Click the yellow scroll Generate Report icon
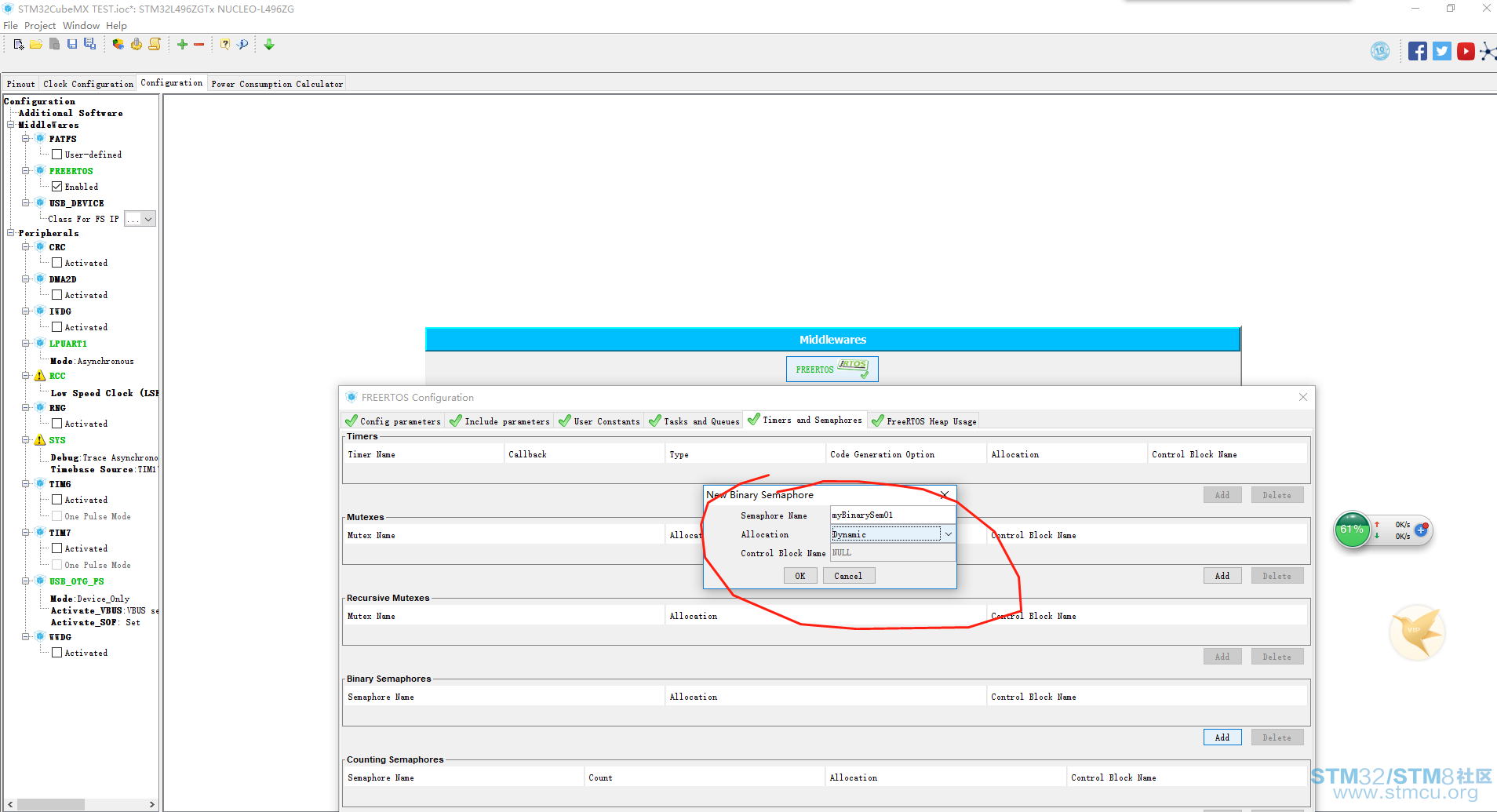This screenshot has width=1497, height=812. 155,45
